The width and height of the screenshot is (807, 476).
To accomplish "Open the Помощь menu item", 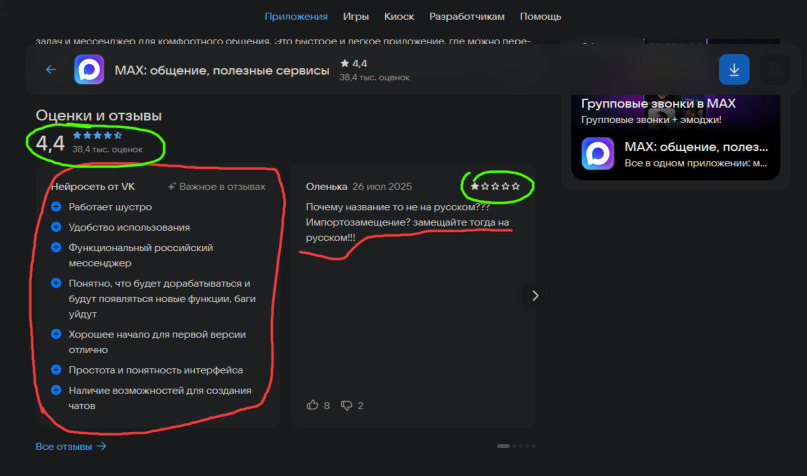I will (x=540, y=16).
